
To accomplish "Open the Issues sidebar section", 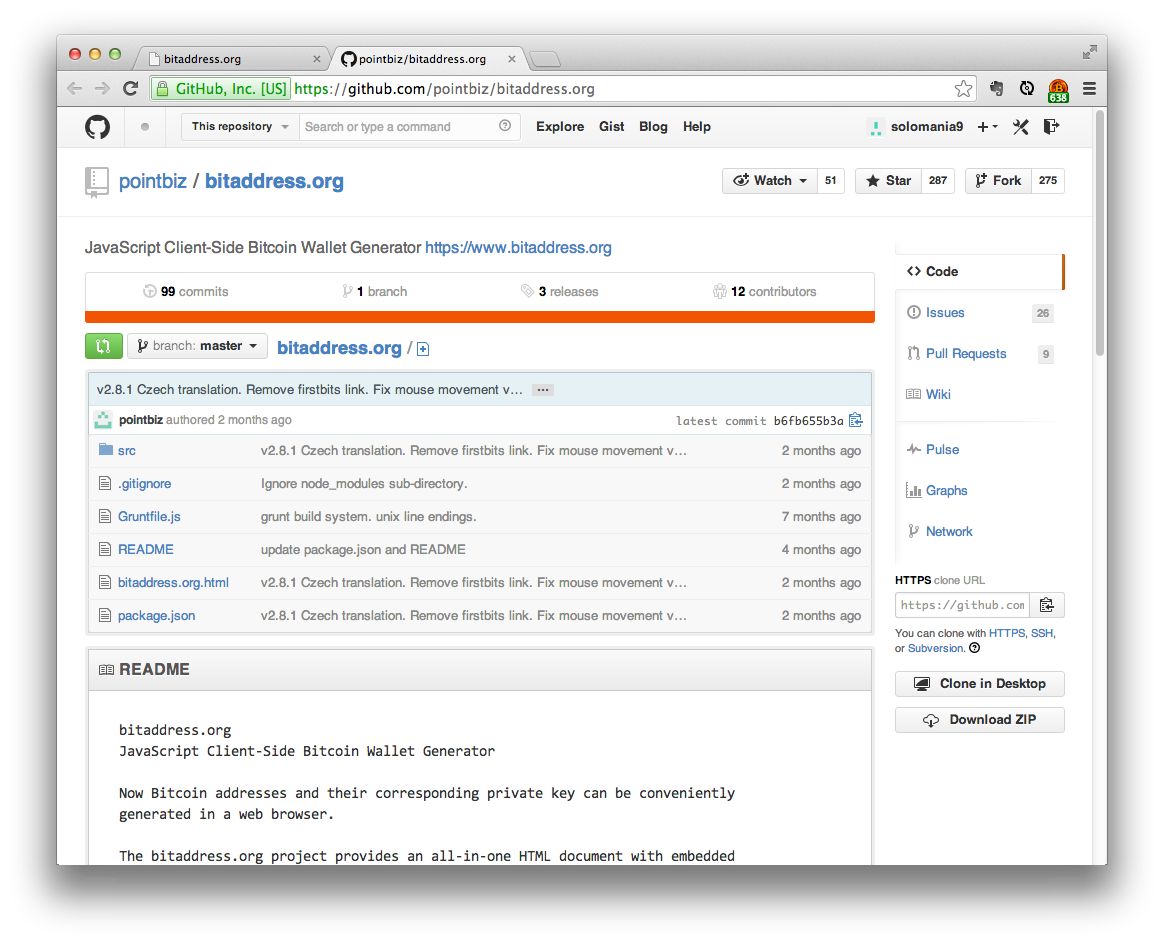I will pos(980,312).
